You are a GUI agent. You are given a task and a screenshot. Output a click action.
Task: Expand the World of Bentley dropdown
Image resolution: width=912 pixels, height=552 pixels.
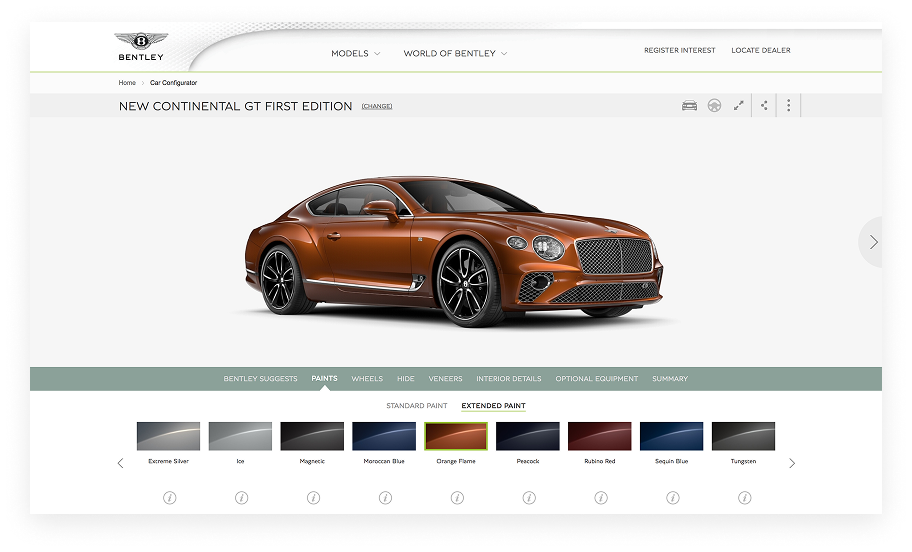tap(455, 54)
